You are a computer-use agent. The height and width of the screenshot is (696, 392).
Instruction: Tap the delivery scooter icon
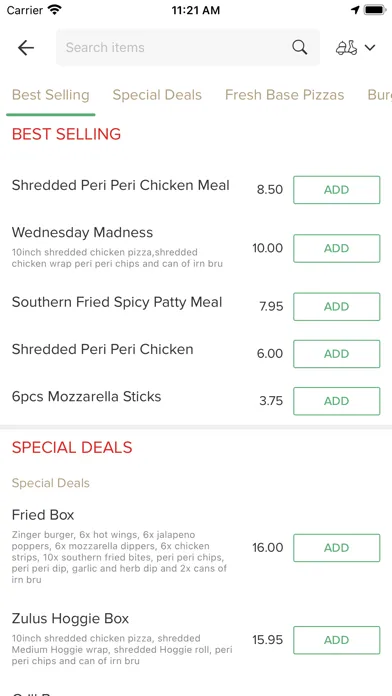click(346, 47)
